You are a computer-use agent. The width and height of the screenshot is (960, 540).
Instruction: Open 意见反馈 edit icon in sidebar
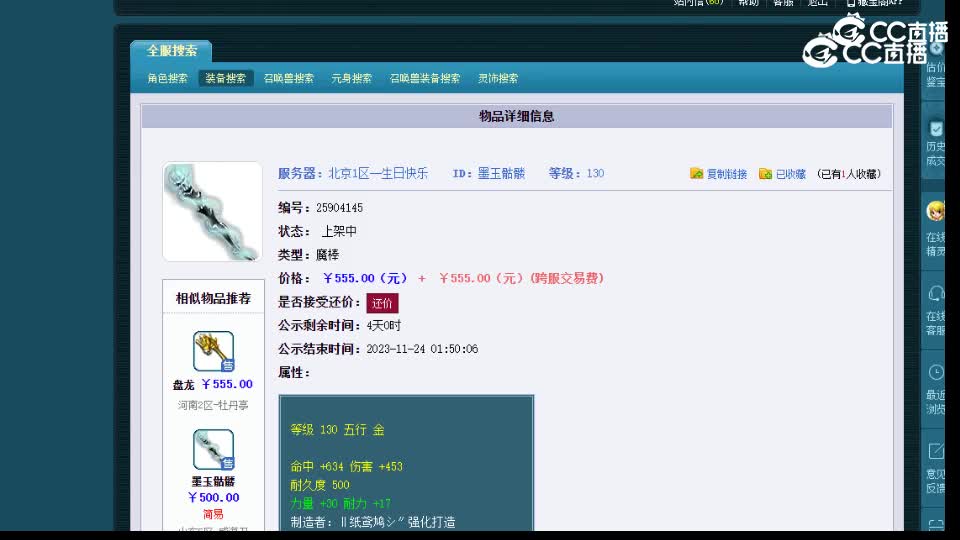pos(936,451)
